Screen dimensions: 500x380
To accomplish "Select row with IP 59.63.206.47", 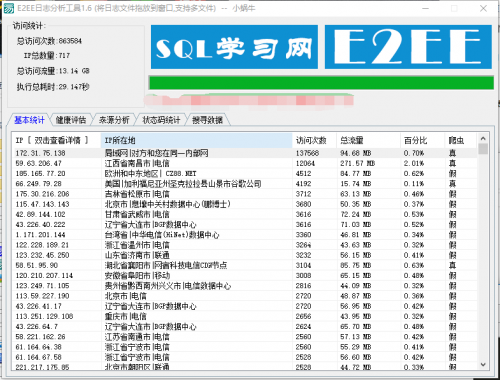I will (x=245, y=163).
